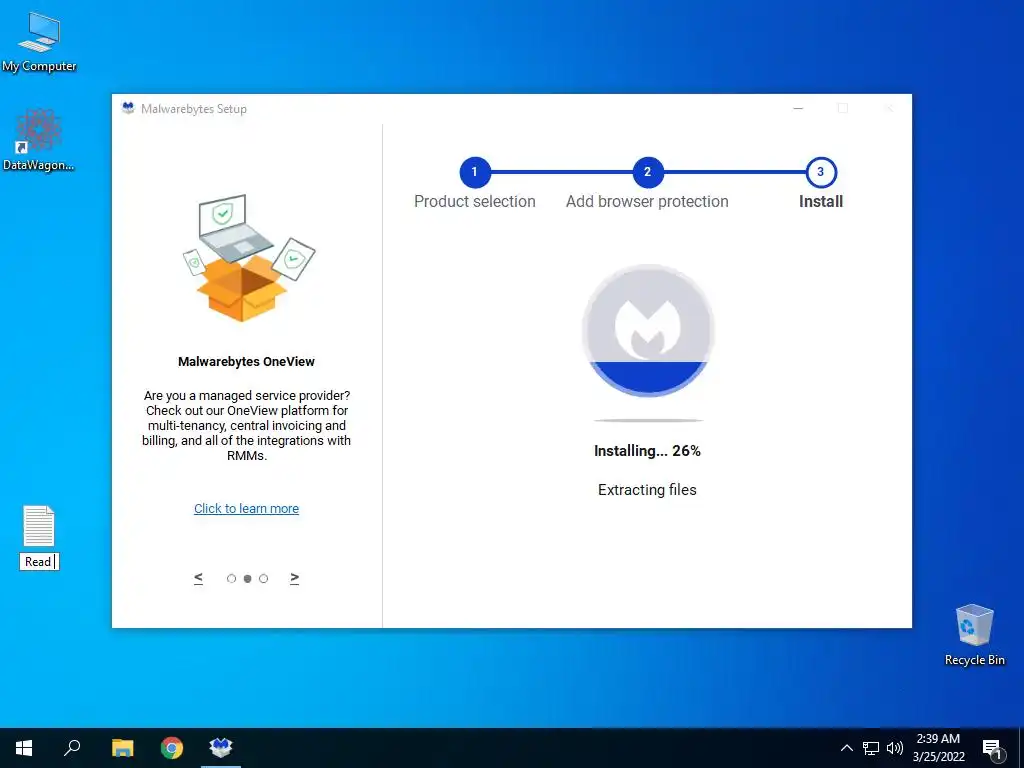Image resolution: width=1024 pixels, height=768 pixels.
Task: Click step 3 circle Install
Action: (x=821, y=172)
